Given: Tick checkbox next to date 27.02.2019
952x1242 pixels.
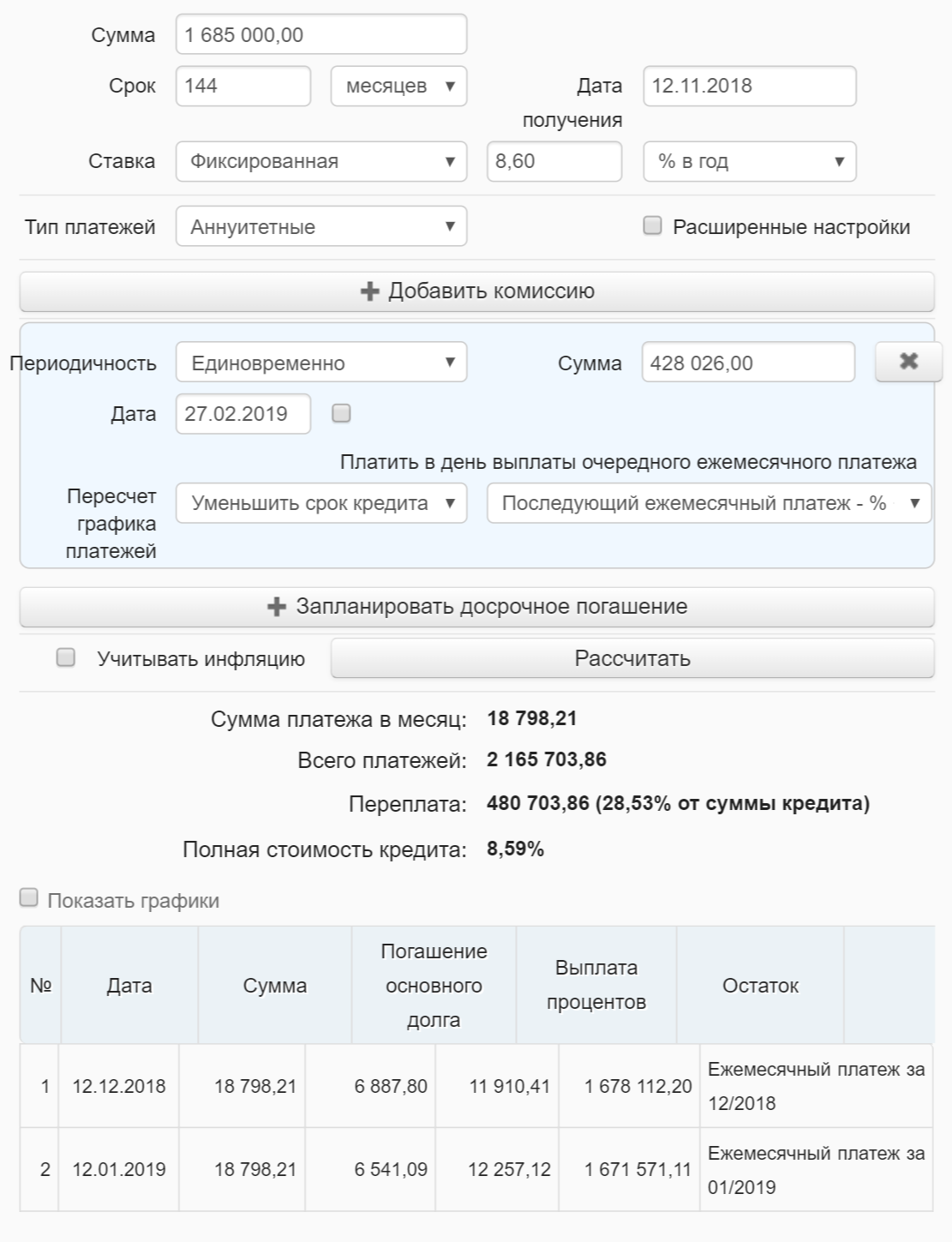Looking at the screenshot, I should [x=341, y=413].
